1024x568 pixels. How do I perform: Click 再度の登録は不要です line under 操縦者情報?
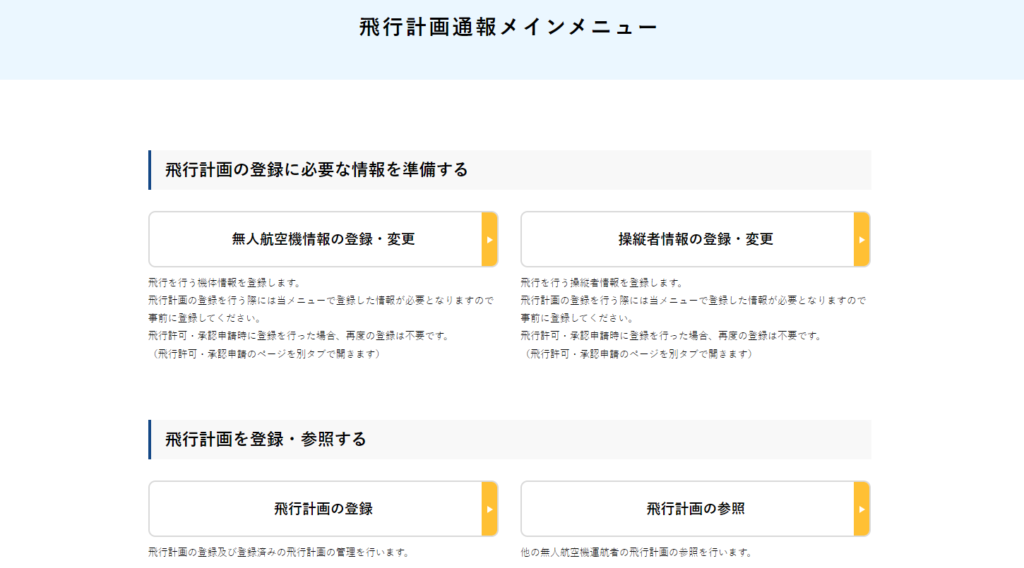[x=671, y=336]
